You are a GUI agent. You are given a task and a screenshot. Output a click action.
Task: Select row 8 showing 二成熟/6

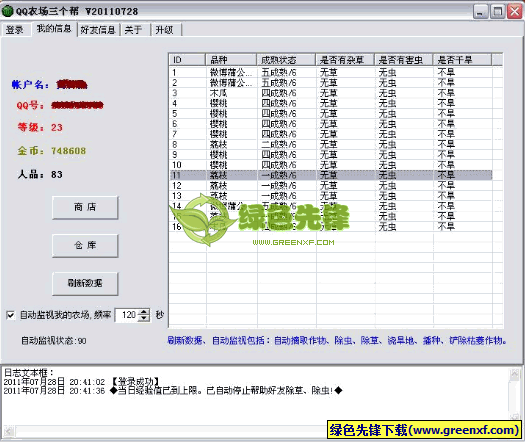(331, 144)
